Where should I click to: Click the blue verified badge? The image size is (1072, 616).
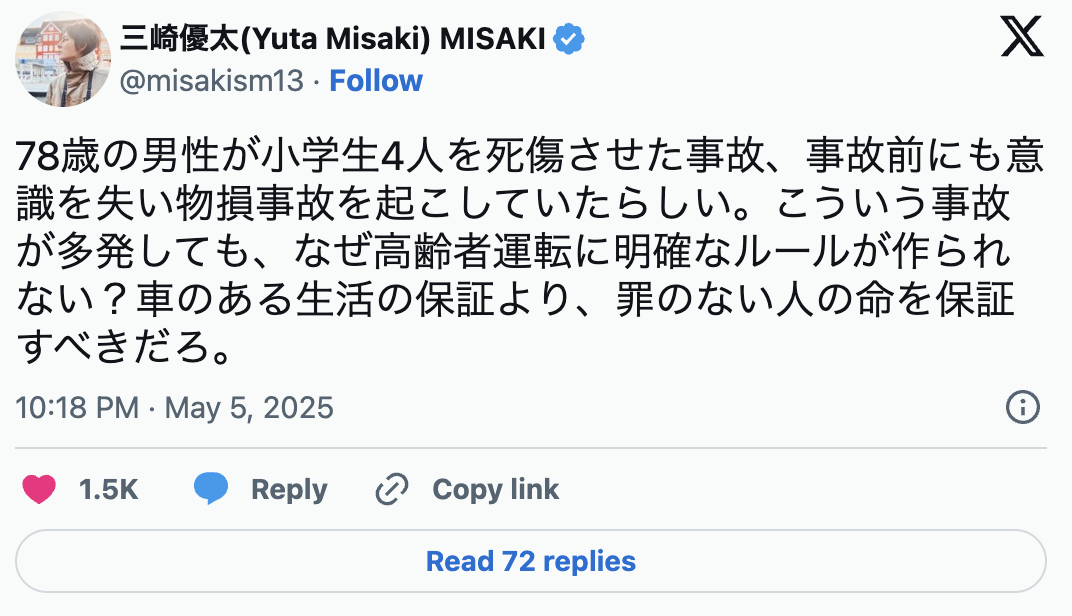tap(570, 39)
